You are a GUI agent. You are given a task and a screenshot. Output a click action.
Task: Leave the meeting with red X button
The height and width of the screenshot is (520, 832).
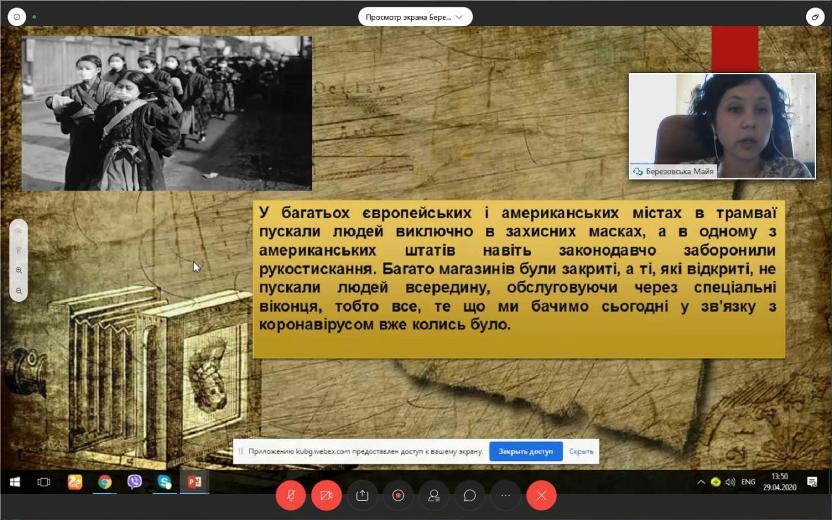click(x=541, y=495)
